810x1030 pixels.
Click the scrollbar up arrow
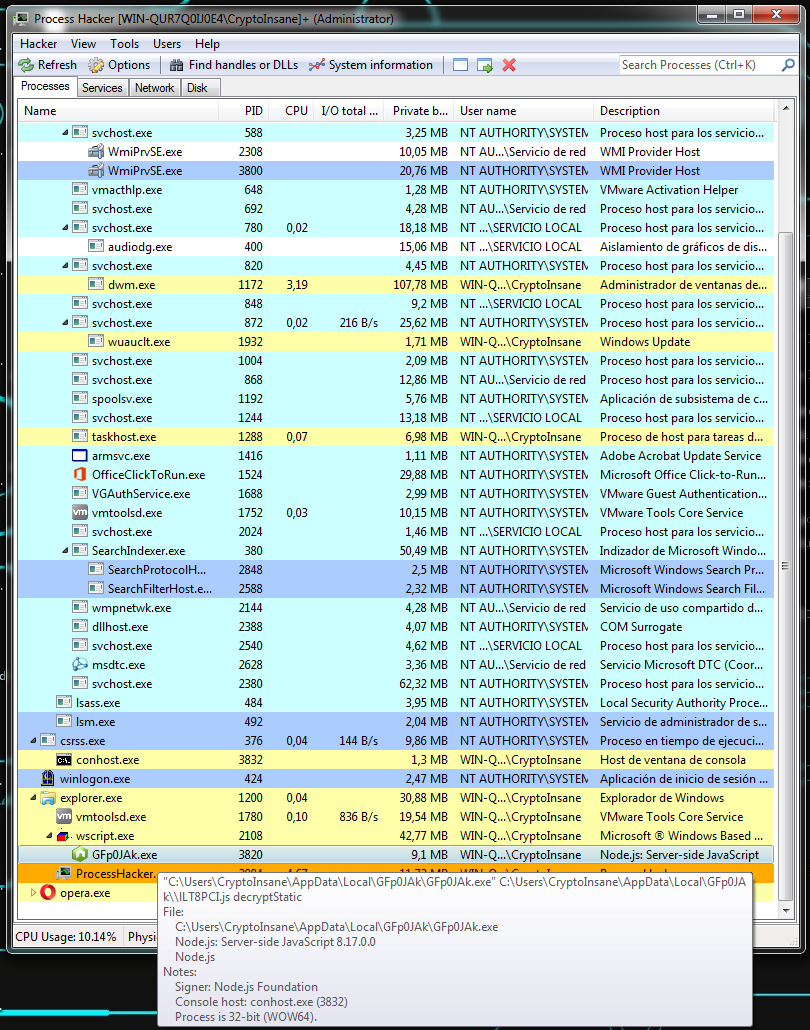[x=786, y=108]
